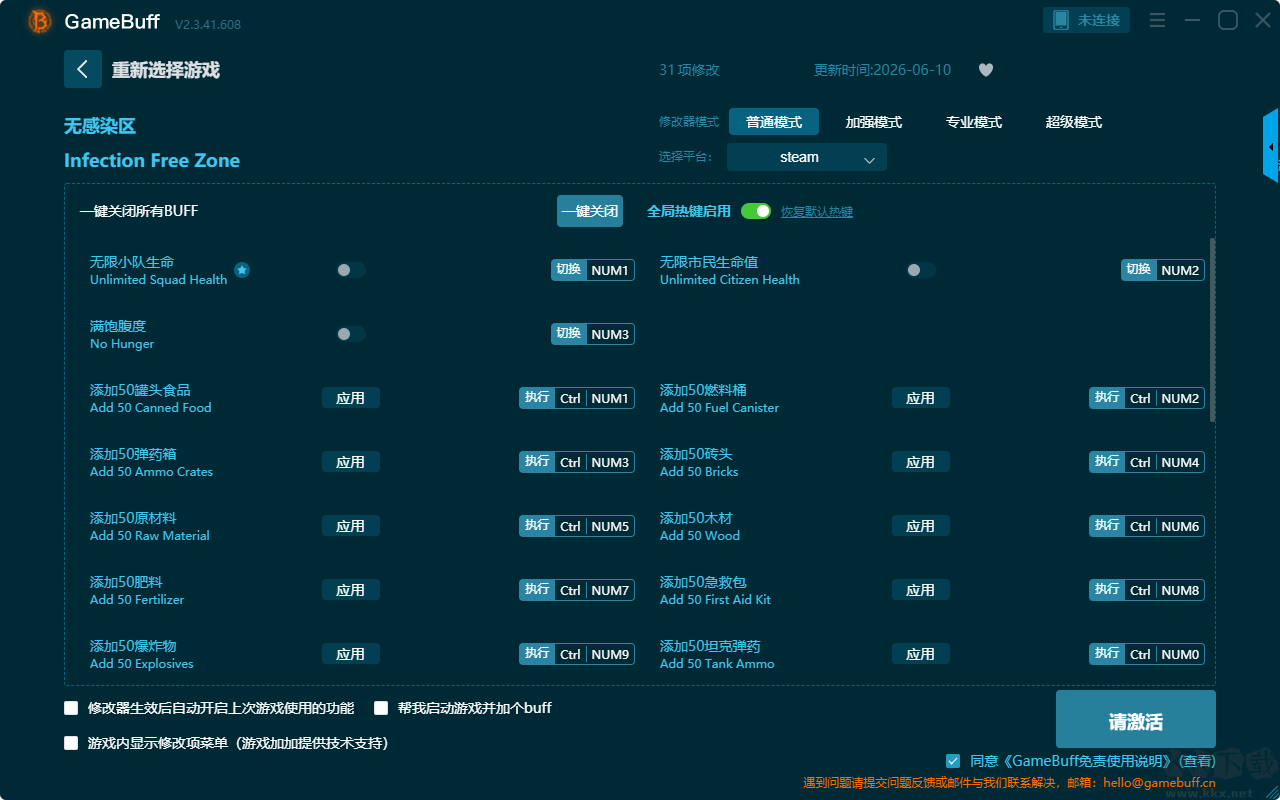Click 重新选择游戏 header text
Image resolution: width=1280 pixels, height=800 pixels.
(166, 70)
